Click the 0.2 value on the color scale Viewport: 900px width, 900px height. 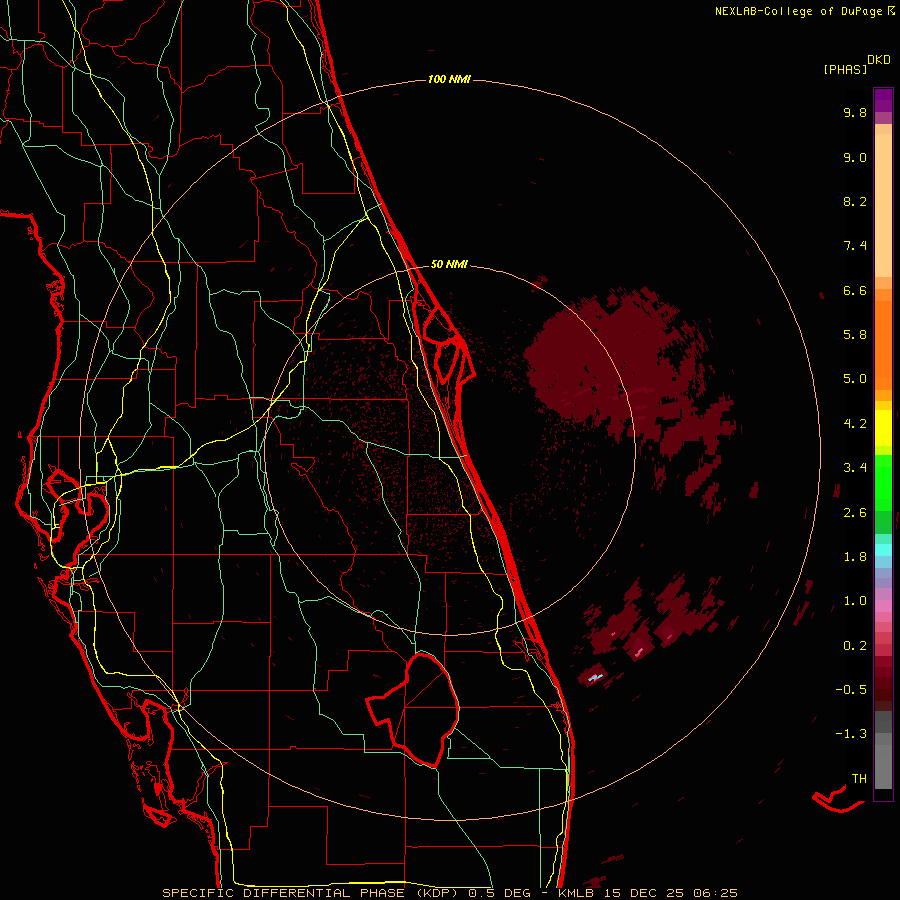click(855, 646)
